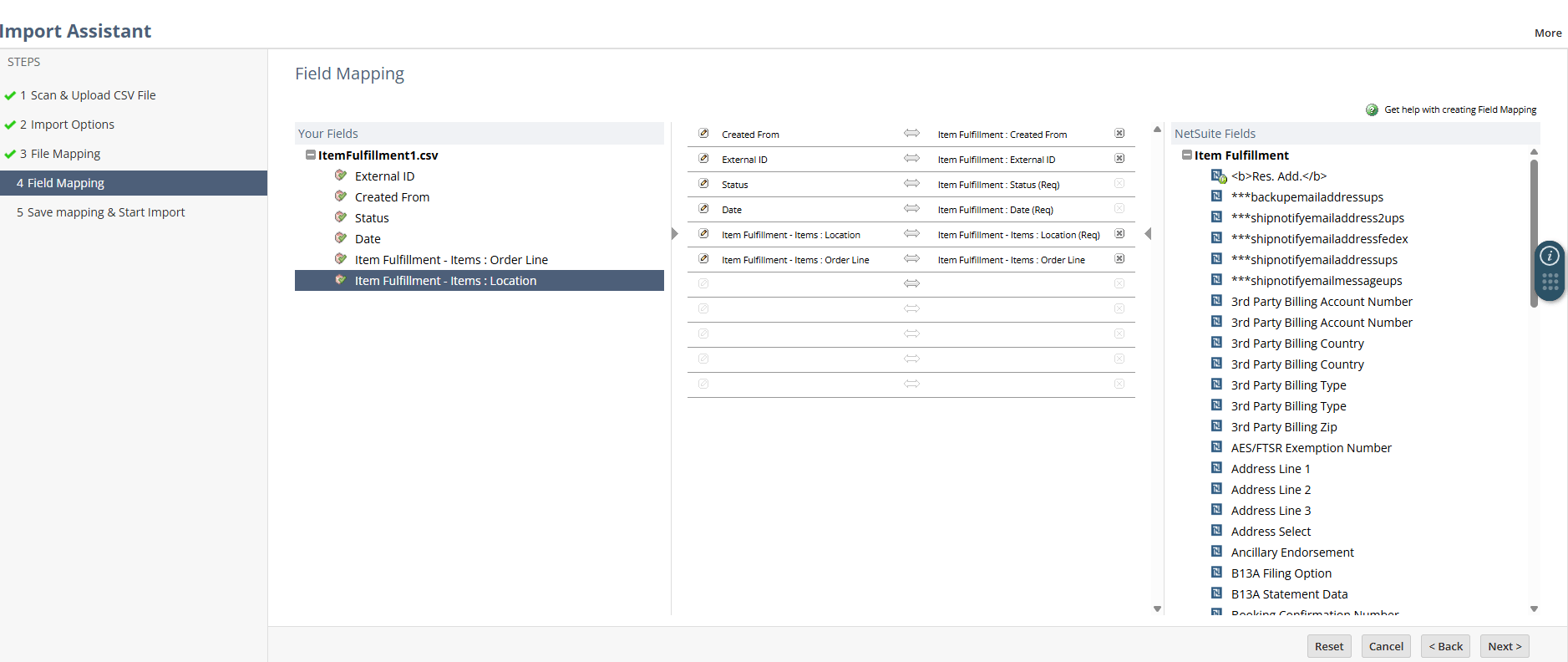
Task: Click field icon beside AES/FTSR Exemption Number
Action: click(1217, 447)
